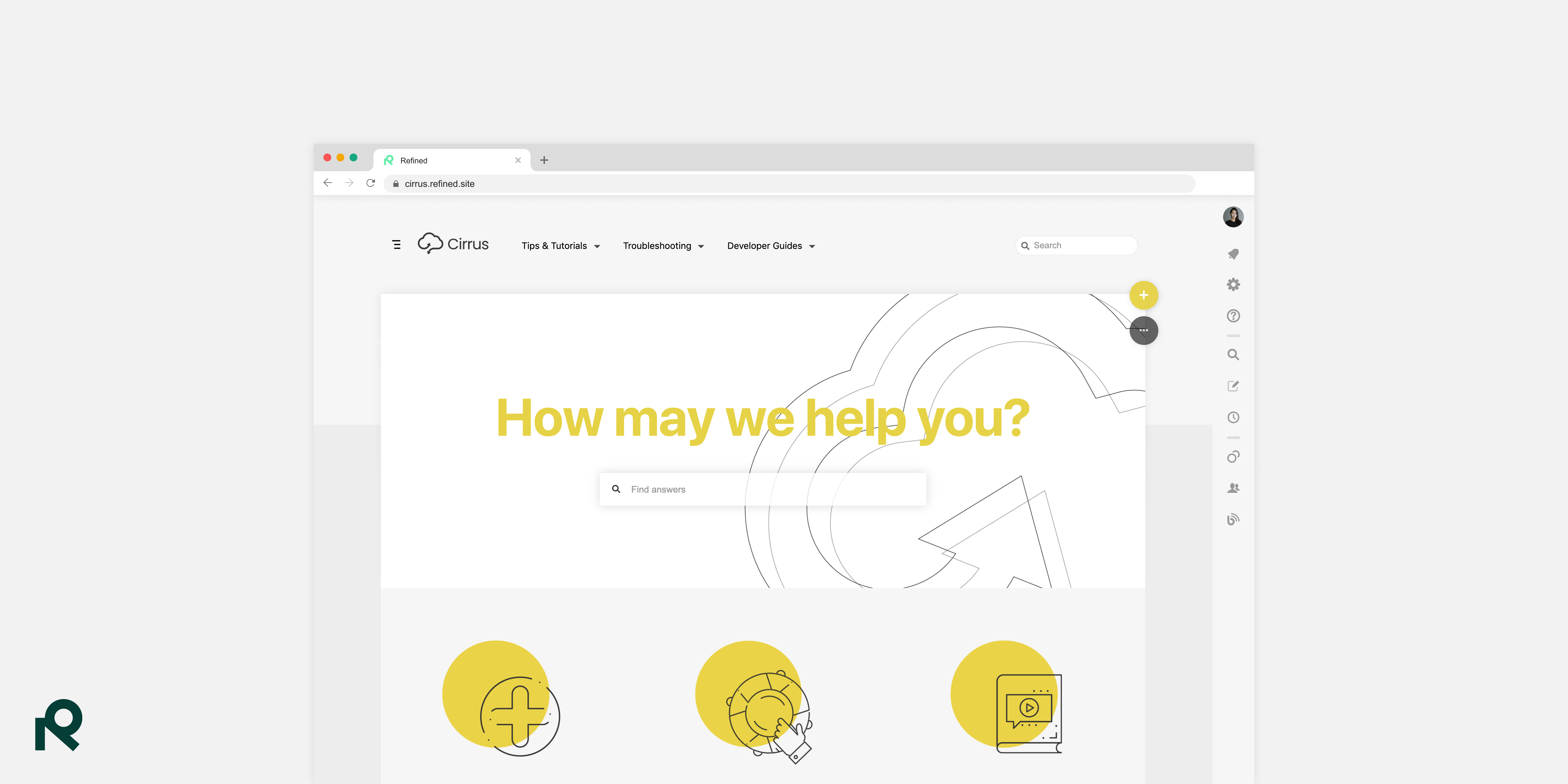Click the magnifier icon in Find answers box

tap(616, 489)
